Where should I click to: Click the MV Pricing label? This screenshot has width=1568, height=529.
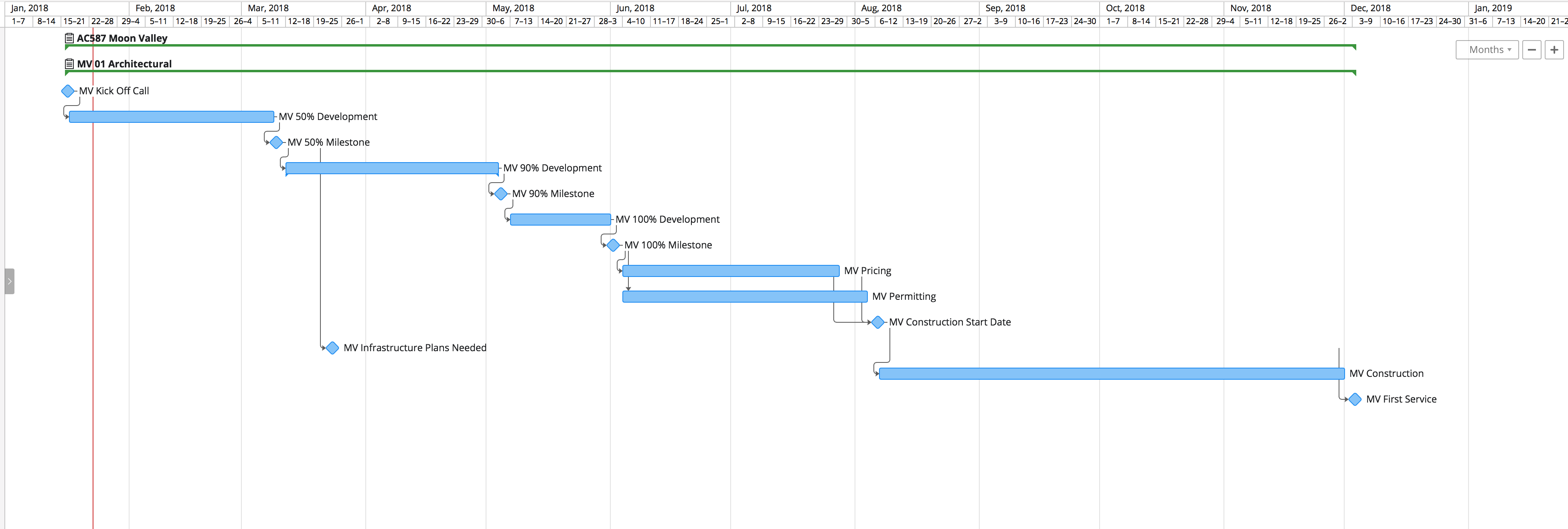point(867,271)
